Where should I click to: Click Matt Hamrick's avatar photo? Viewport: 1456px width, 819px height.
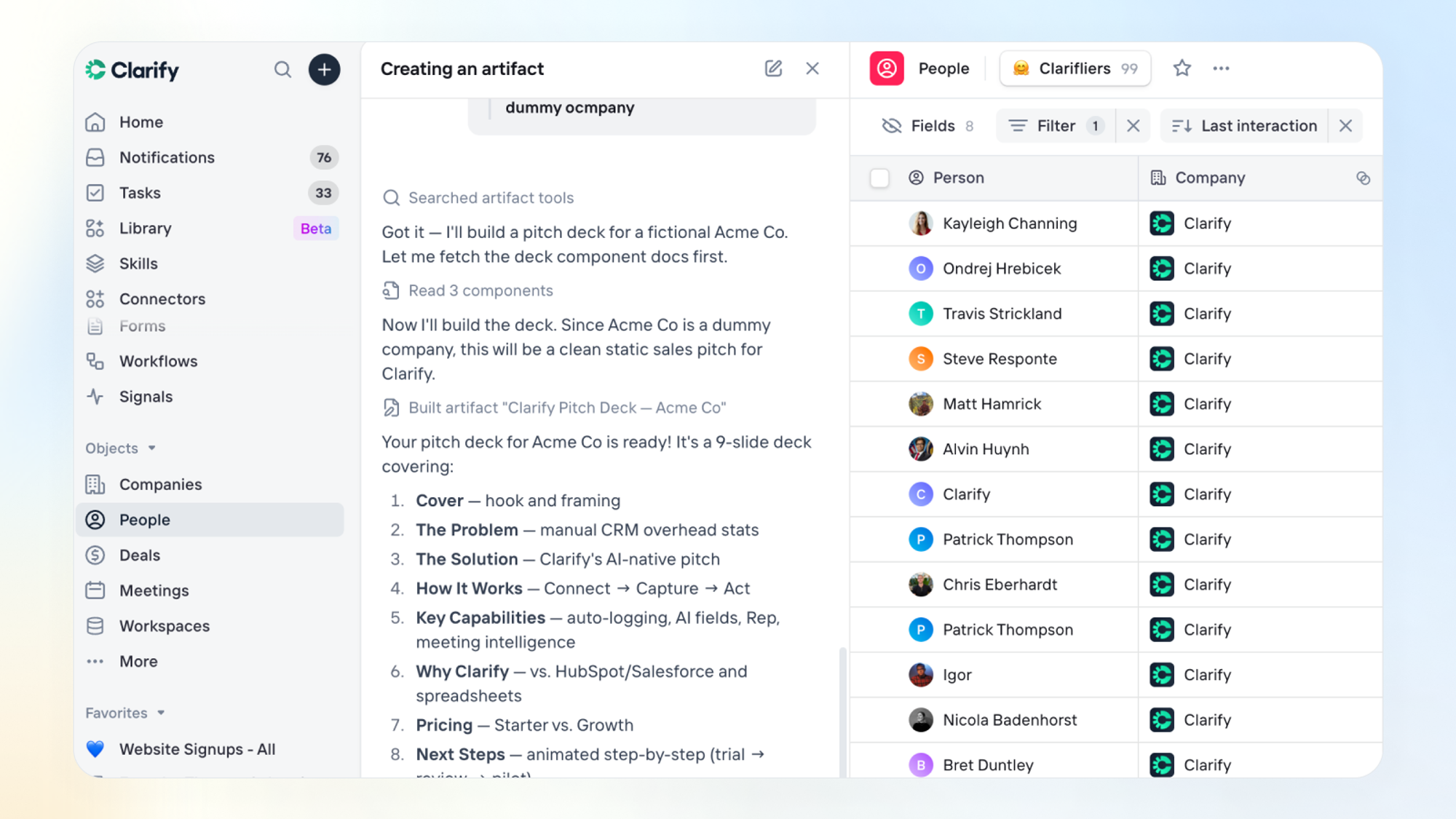pyautogui.click(x=921, y=404)
